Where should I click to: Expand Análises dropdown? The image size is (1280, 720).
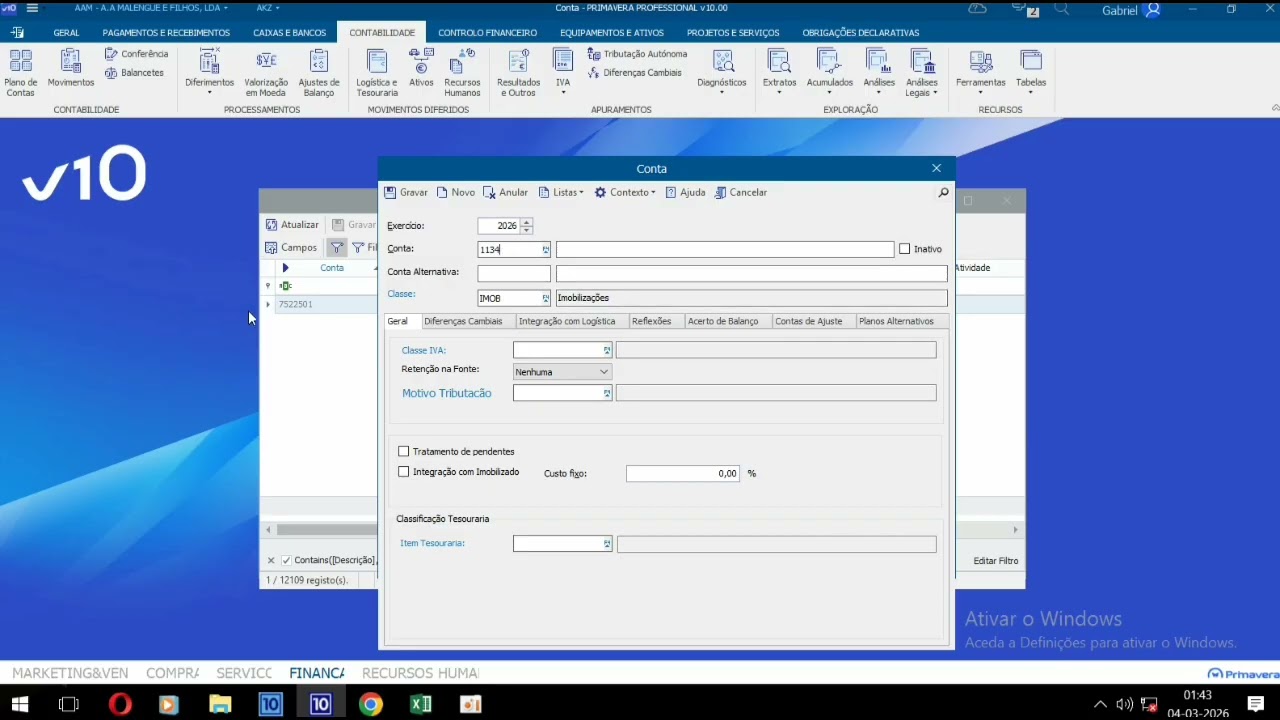pyautogui.click(x=879, y=93)
